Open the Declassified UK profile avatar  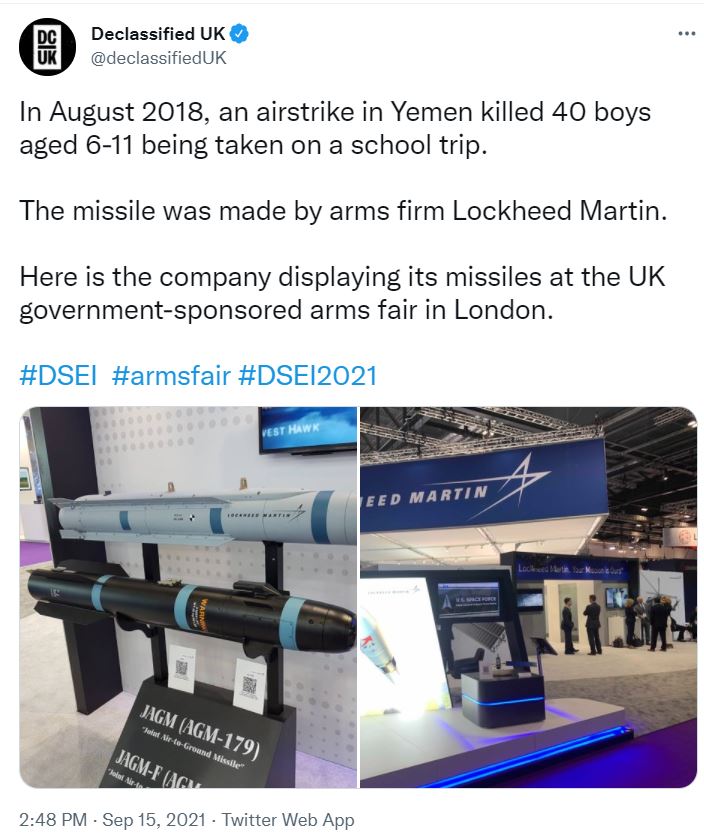(47, 47)
